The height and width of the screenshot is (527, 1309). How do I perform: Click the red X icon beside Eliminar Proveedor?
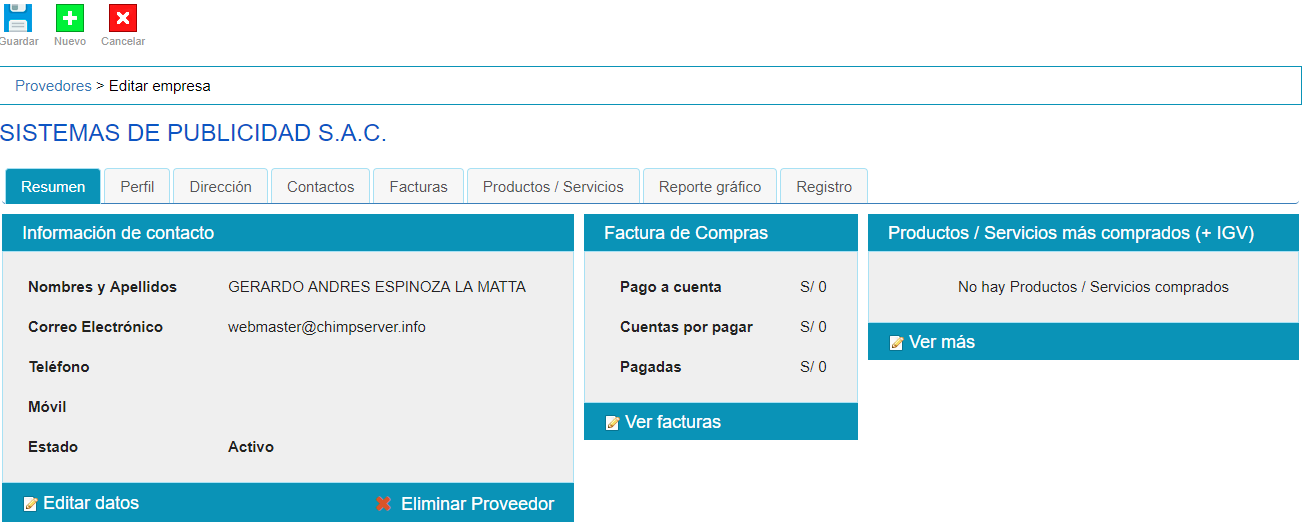tap(383, 504)
